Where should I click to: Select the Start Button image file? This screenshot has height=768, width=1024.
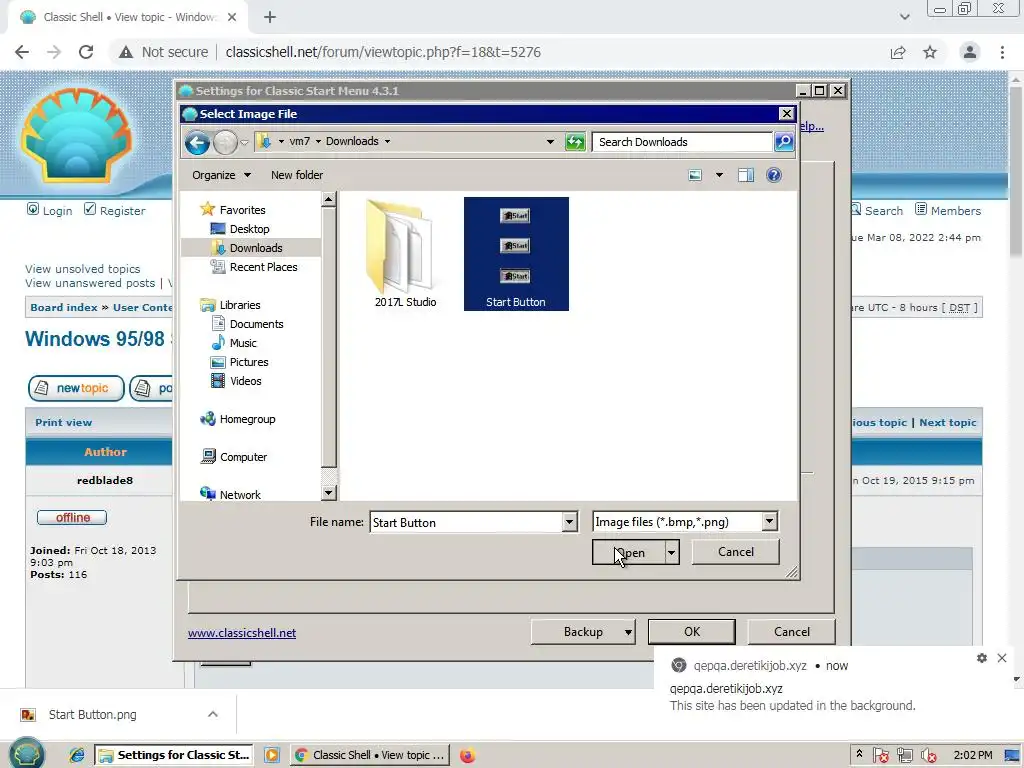516,253
